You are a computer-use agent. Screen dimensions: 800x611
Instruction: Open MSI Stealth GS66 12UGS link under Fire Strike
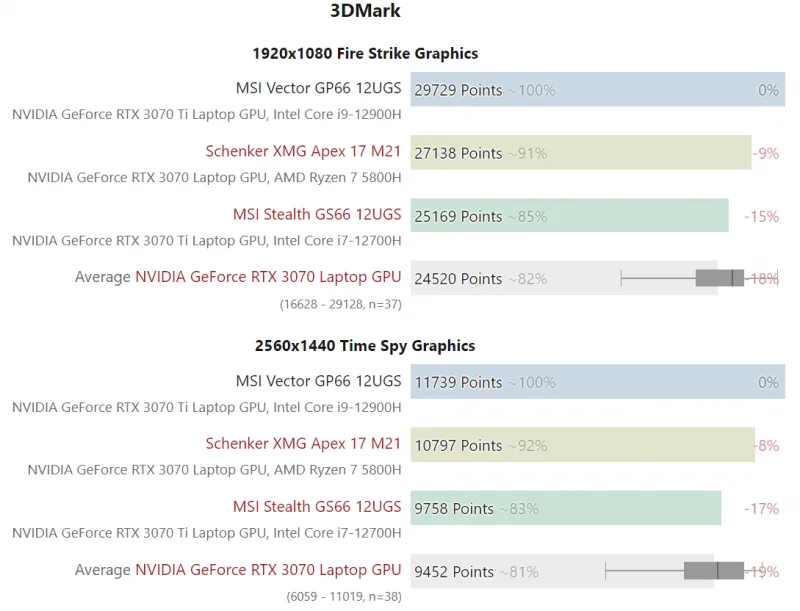click(317, 215)
